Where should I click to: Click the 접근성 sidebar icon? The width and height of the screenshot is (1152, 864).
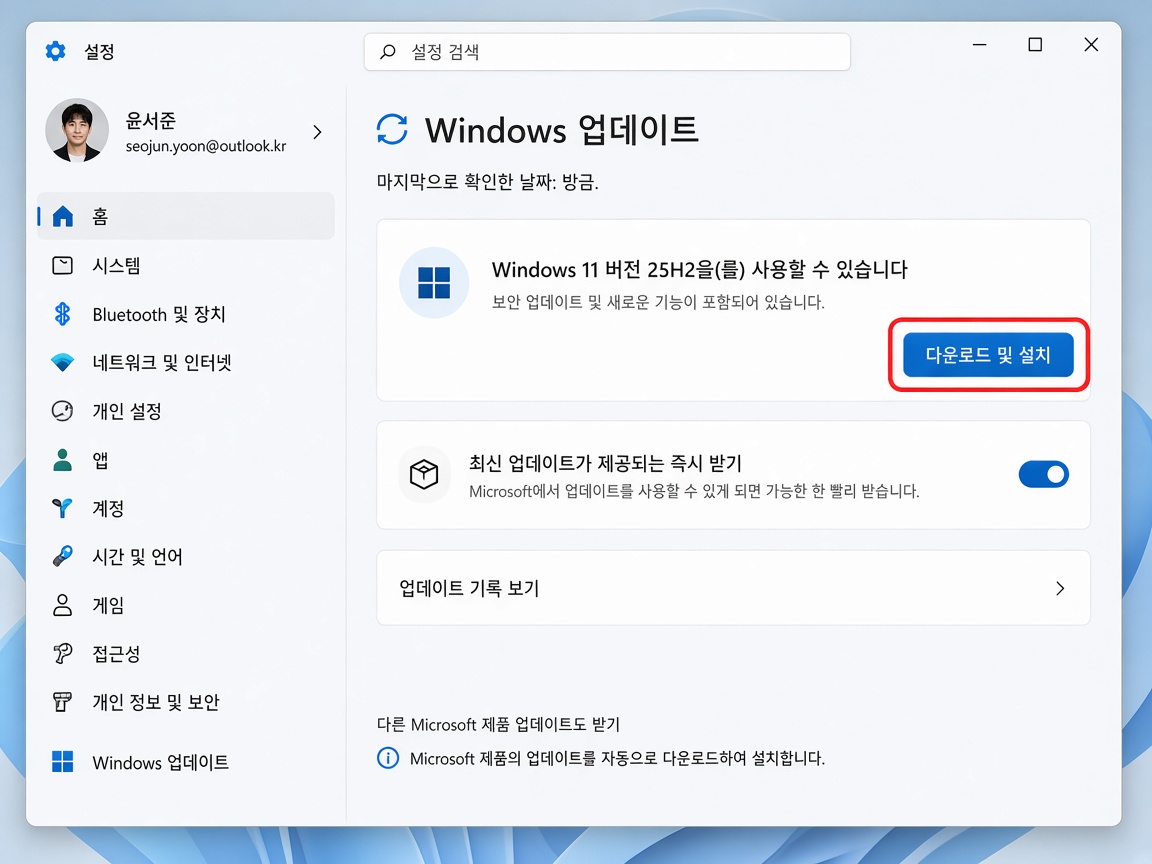[62, 653]
